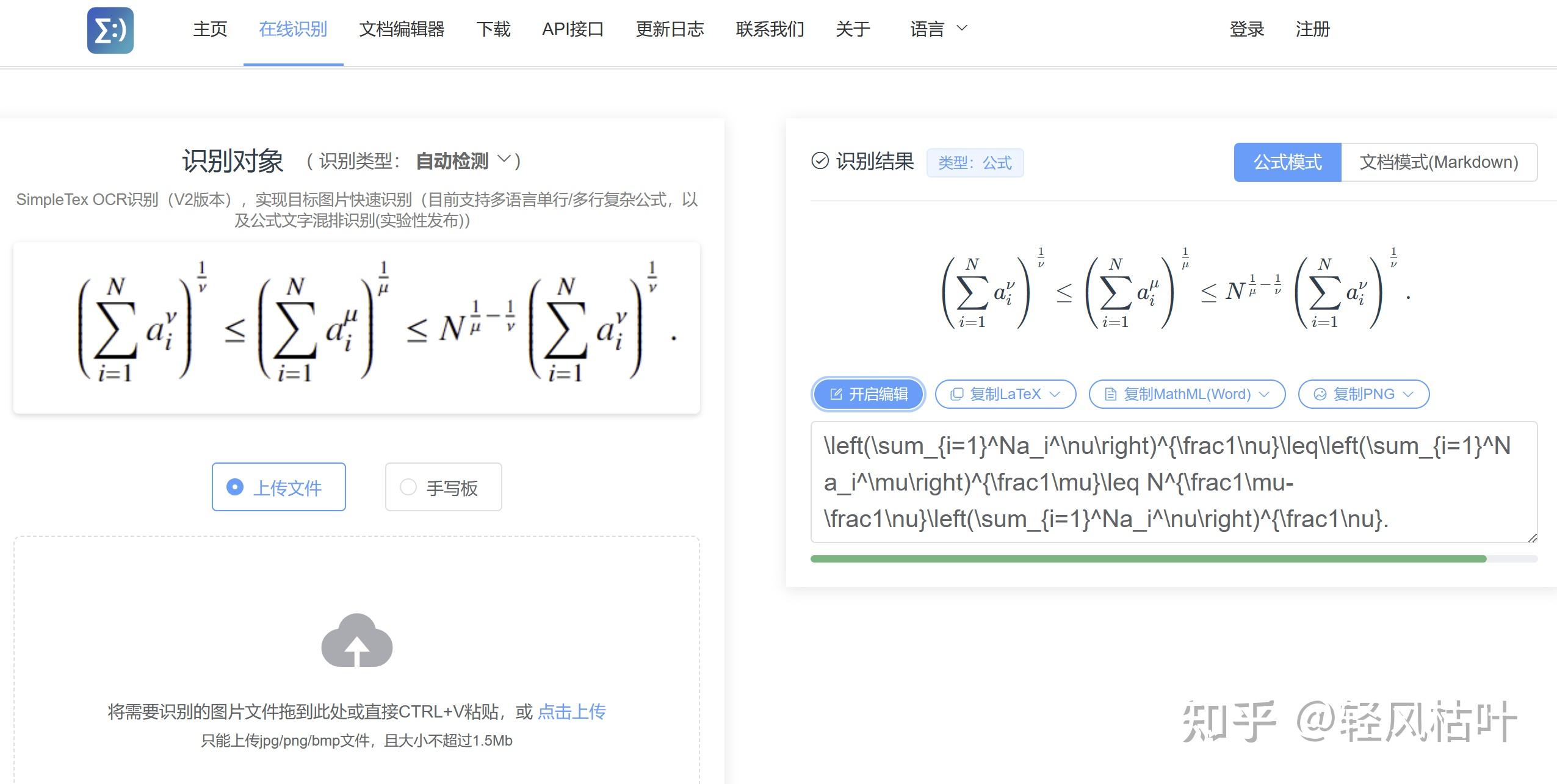
Task: Open the API接口 menu item
Action: click(573, 29)
